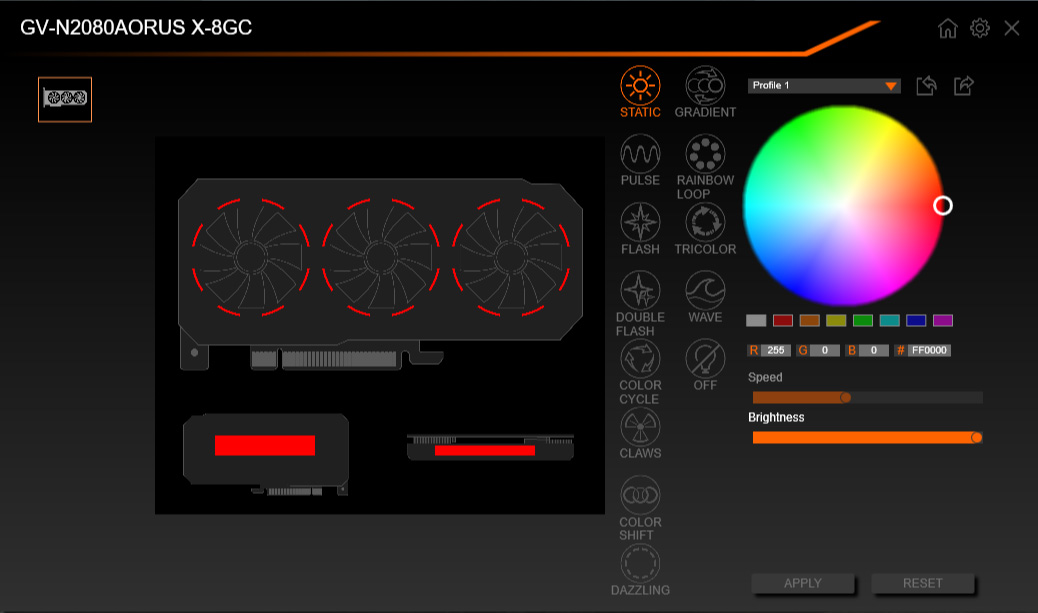Pick the gray color swatch
1038x613 pixels.
pos(756,320)
